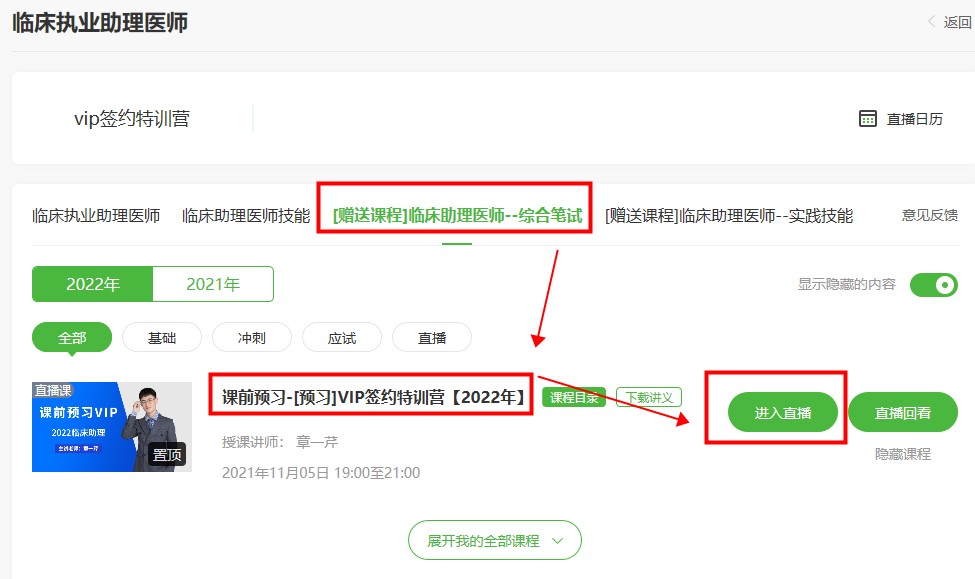
Task: Click the 置顶 pin badge on thumbnail
Action: point(168,455)
